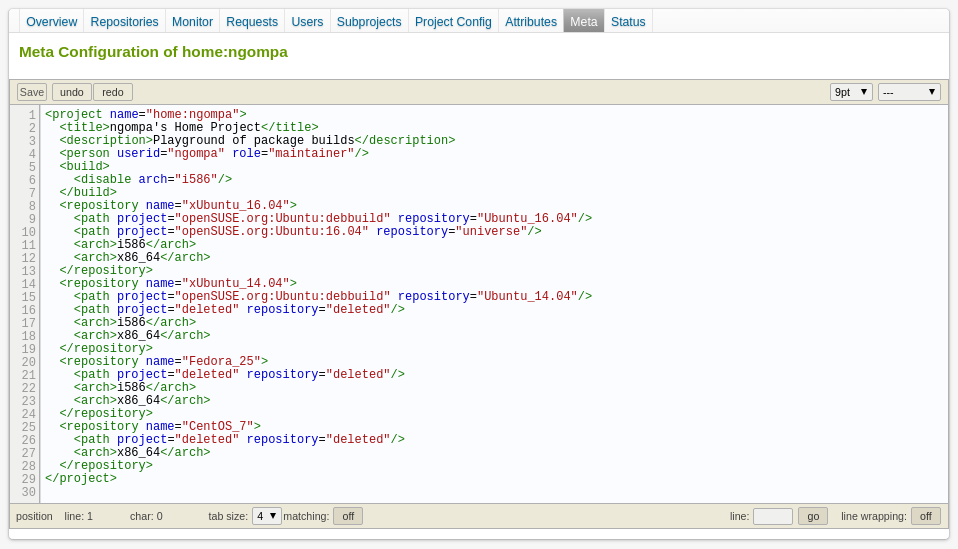Open the Overview tab
Viewport: 958px width, 549px height.
tap(51, 22)
